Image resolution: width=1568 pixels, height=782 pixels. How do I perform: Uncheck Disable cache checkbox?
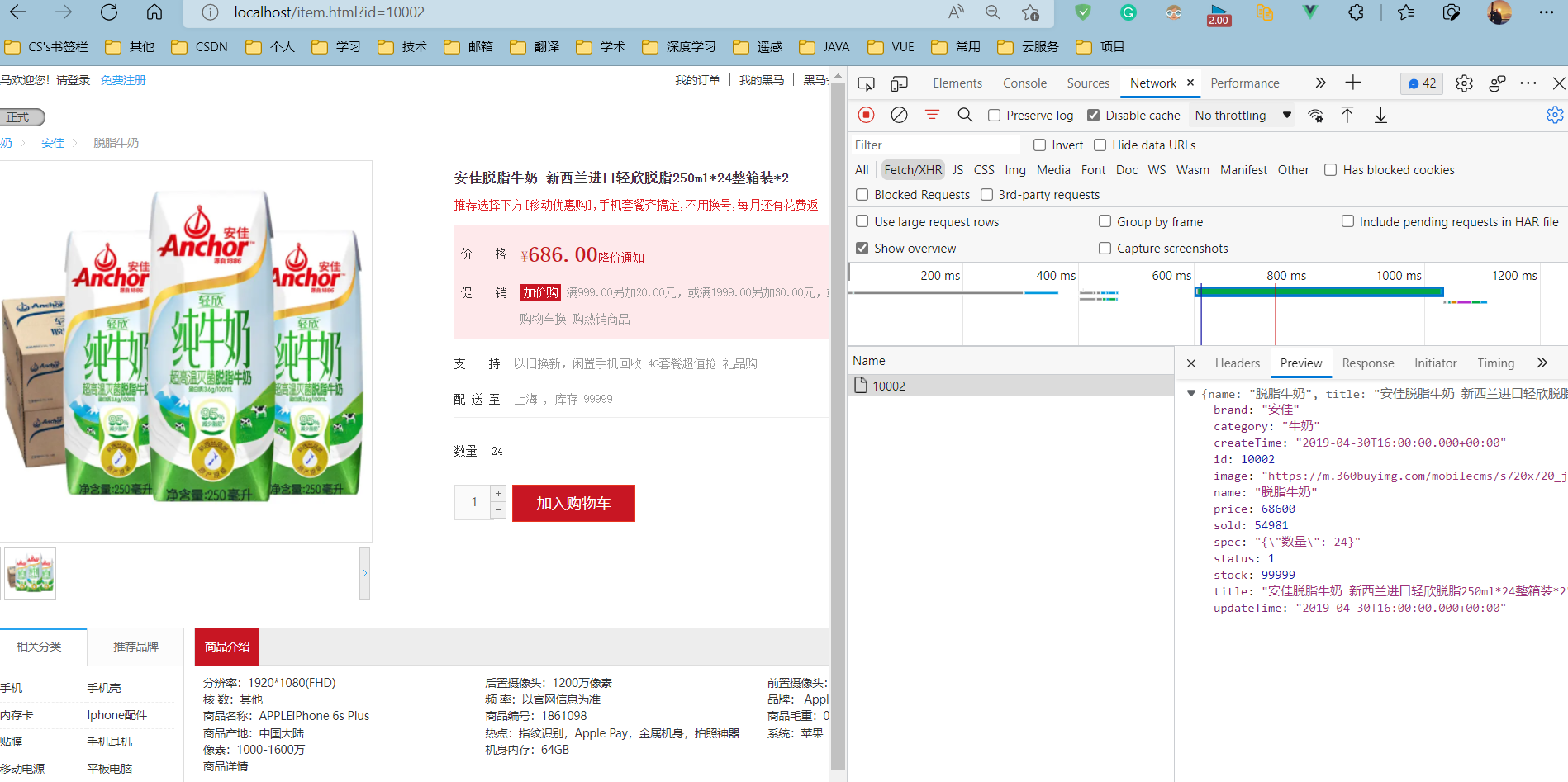point(1094,116)
